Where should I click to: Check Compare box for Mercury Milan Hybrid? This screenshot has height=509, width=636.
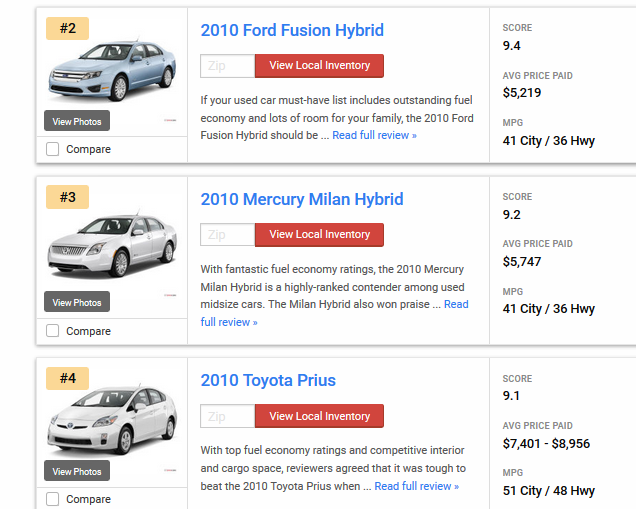pos(52,331)
